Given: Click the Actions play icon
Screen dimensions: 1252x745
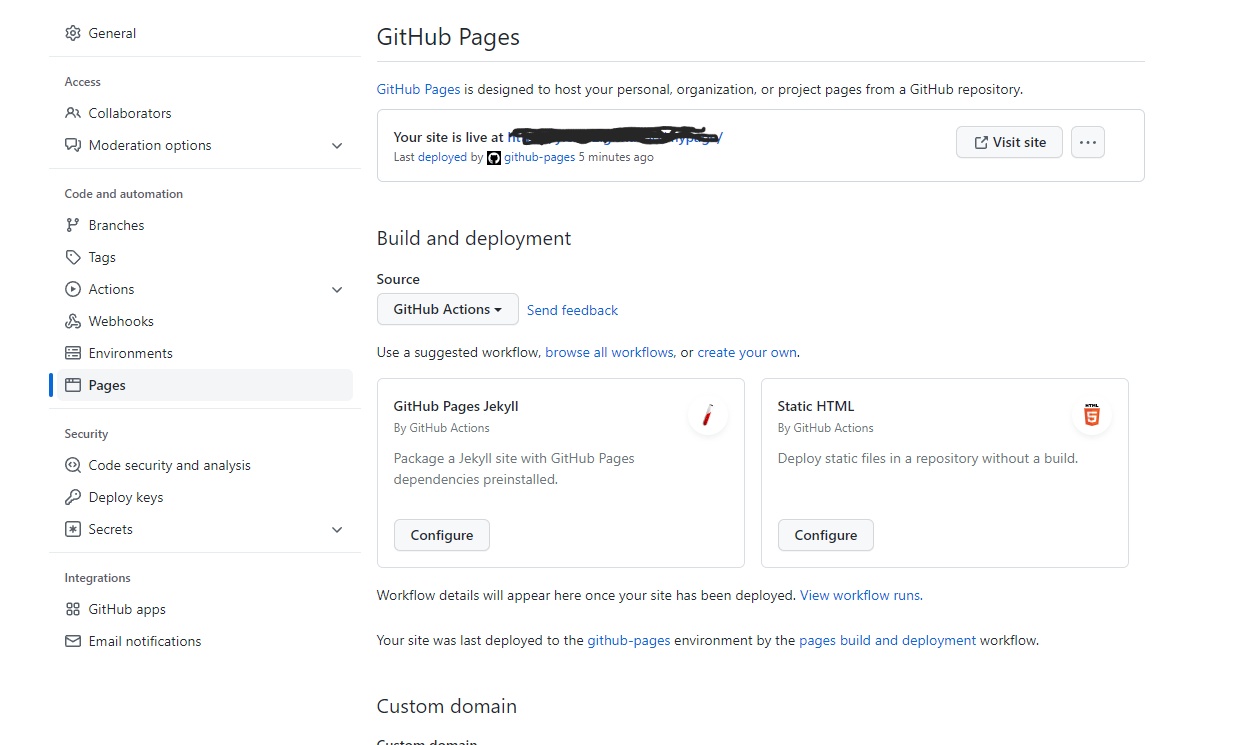Looking at the screenshot, I should point(73,289).
